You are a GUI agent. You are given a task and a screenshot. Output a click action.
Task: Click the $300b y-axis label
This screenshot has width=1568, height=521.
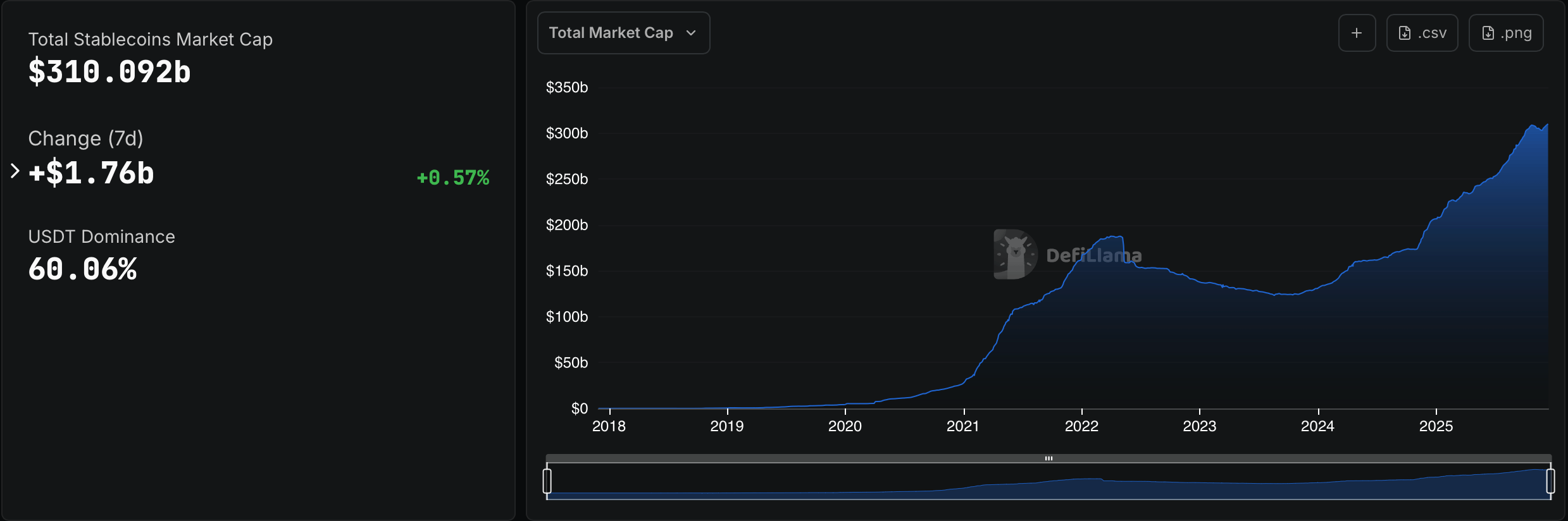click(x=567, y=133)
